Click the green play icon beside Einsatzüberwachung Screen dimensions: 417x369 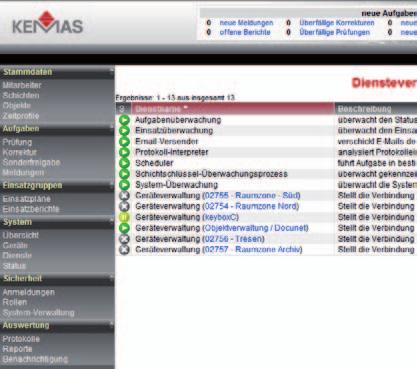[124, 131]
